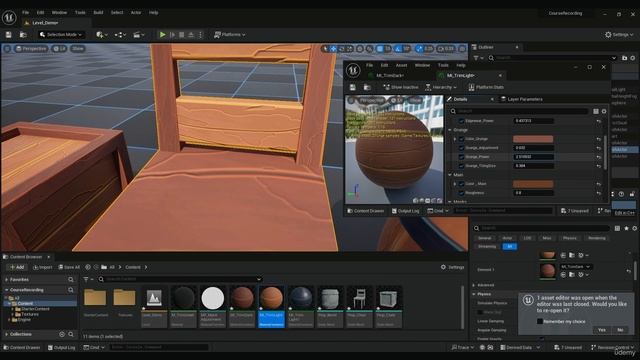Open the Perspective dropdown in main viewport
640x360 pixels.
point(31,49)
